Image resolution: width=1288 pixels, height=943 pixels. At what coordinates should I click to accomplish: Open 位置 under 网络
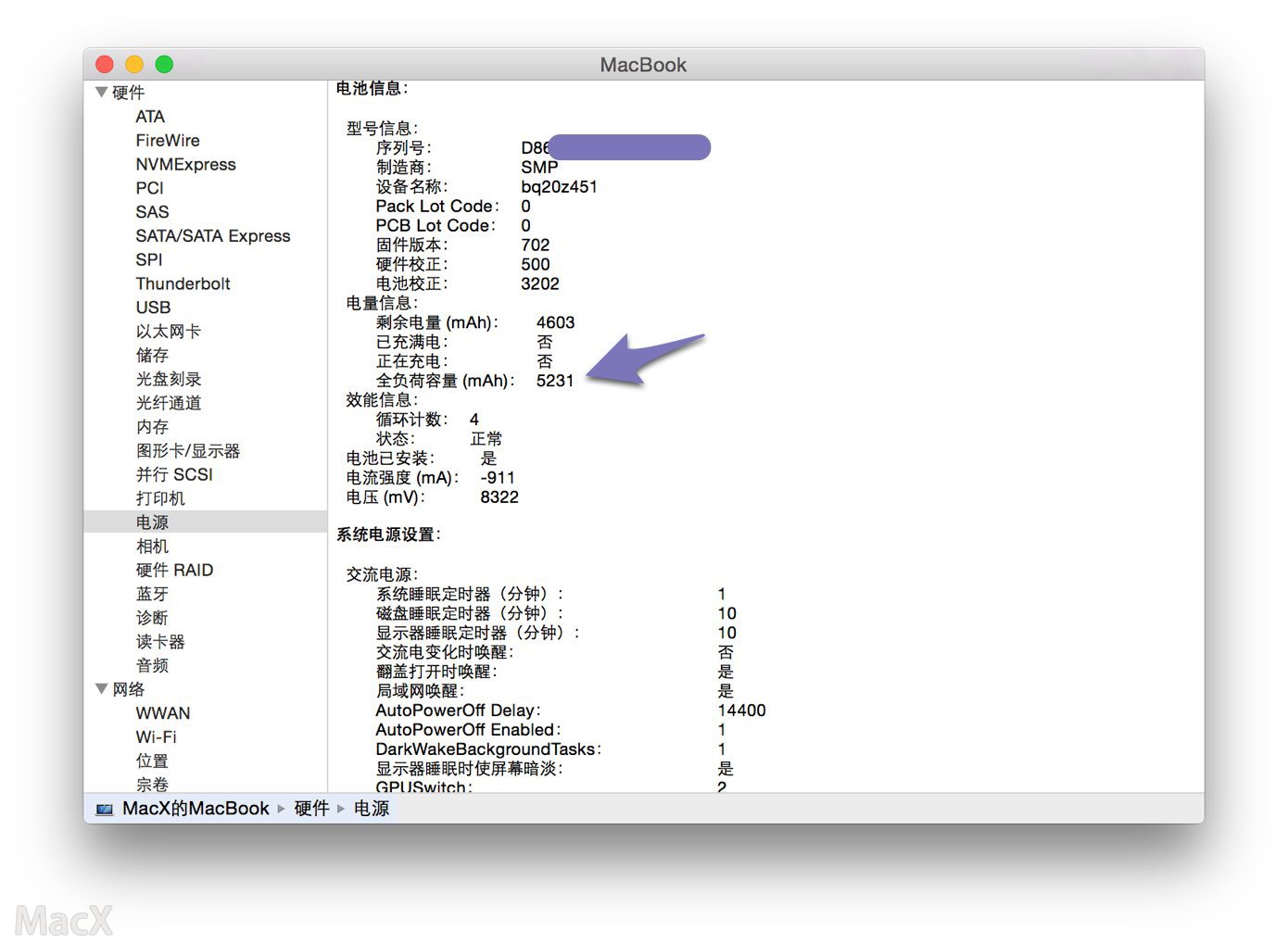pos(152,761)
